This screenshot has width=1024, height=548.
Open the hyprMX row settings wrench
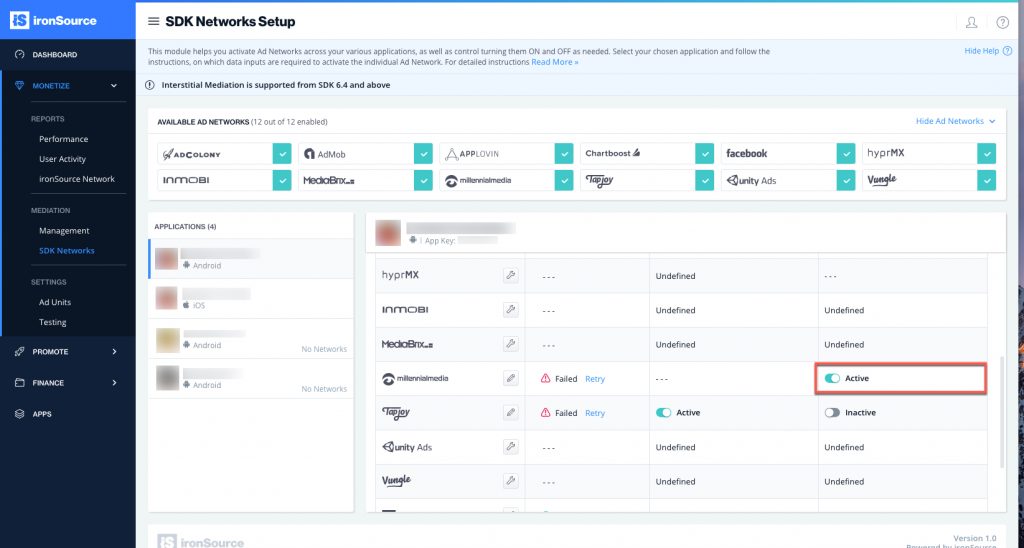click(511, 275)
